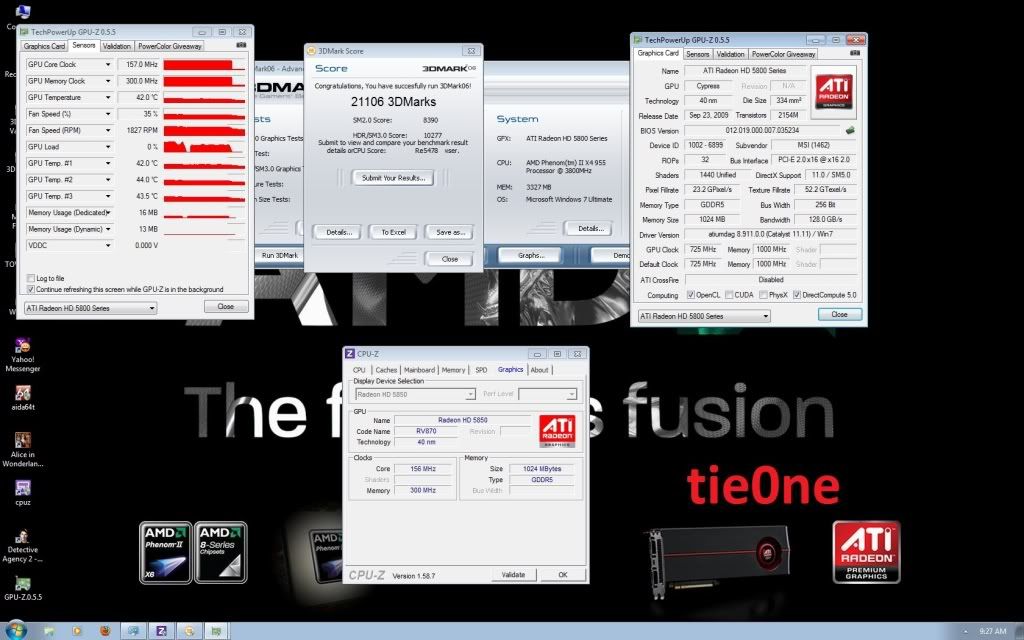The width and height of the screenshot is (1024, 640).
Task: Open the SPD tab in CPU-Z
Action: coord(481,370)
